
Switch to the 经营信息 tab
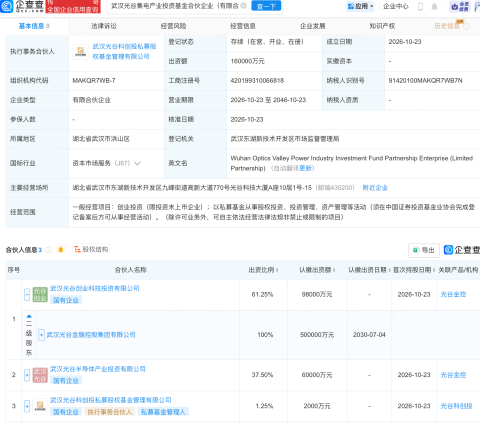pos(243,26)
